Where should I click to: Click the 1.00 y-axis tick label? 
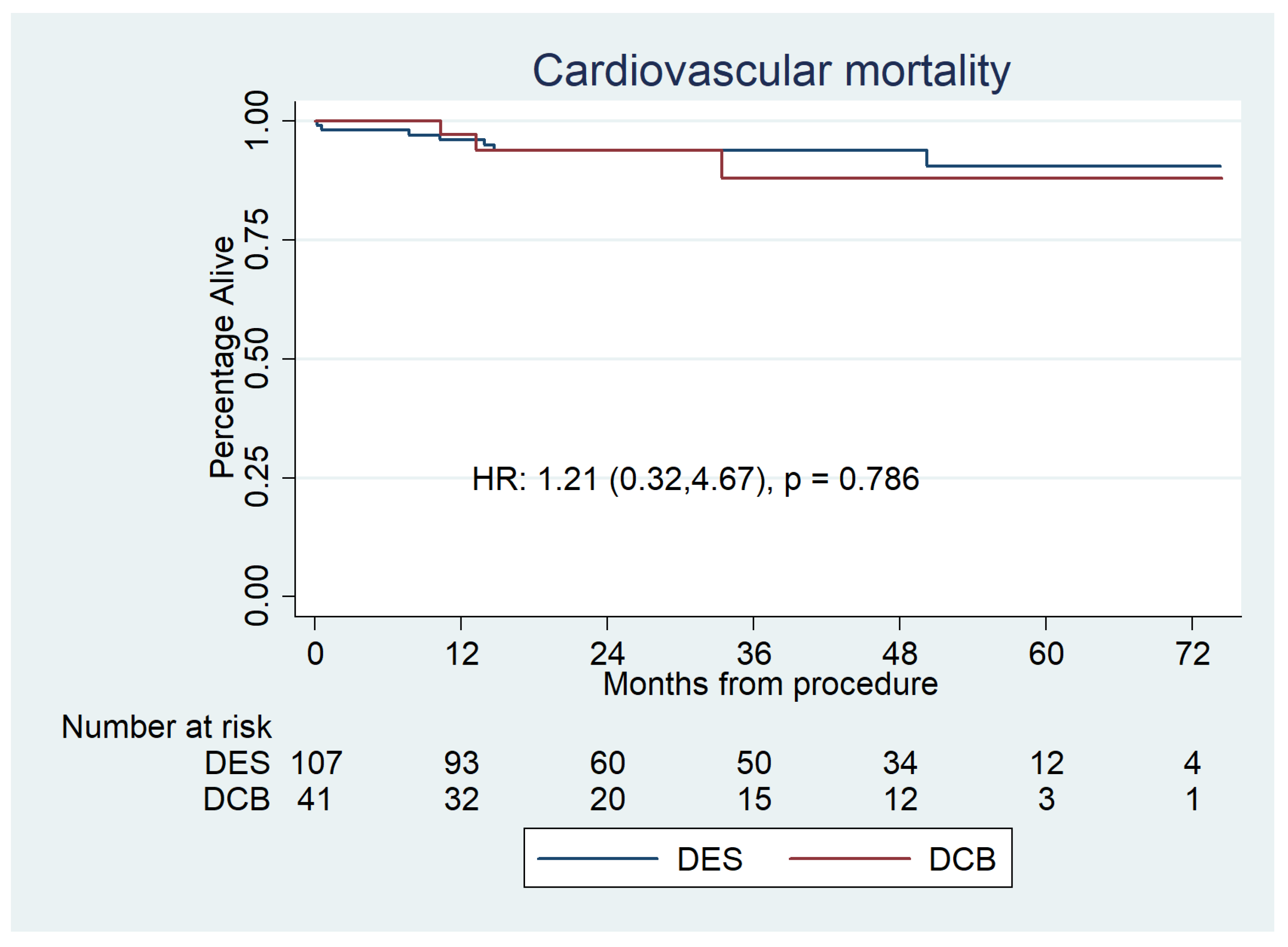(x=257, y=120)
